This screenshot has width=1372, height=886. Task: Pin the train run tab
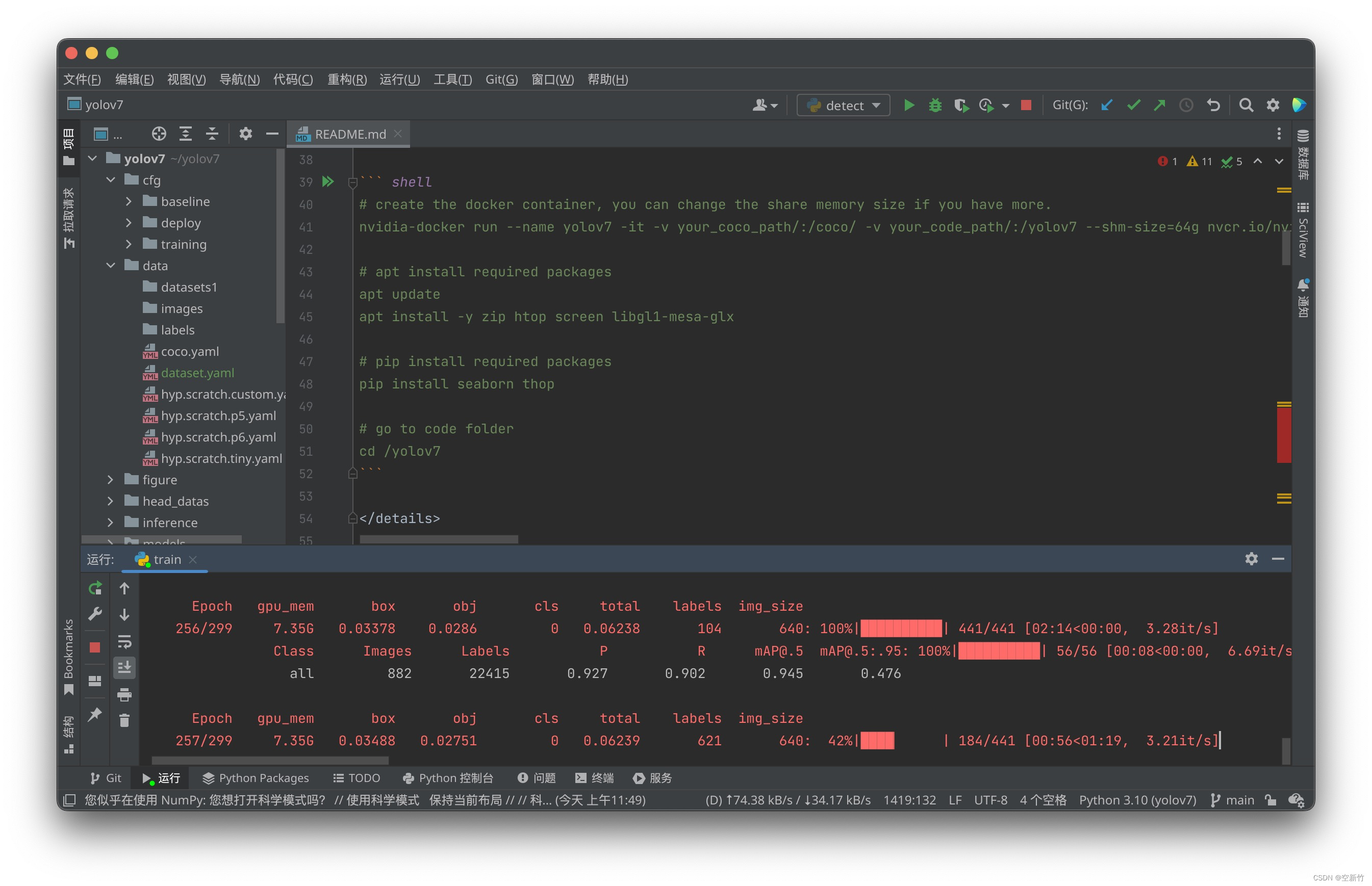tap(95, 714)
